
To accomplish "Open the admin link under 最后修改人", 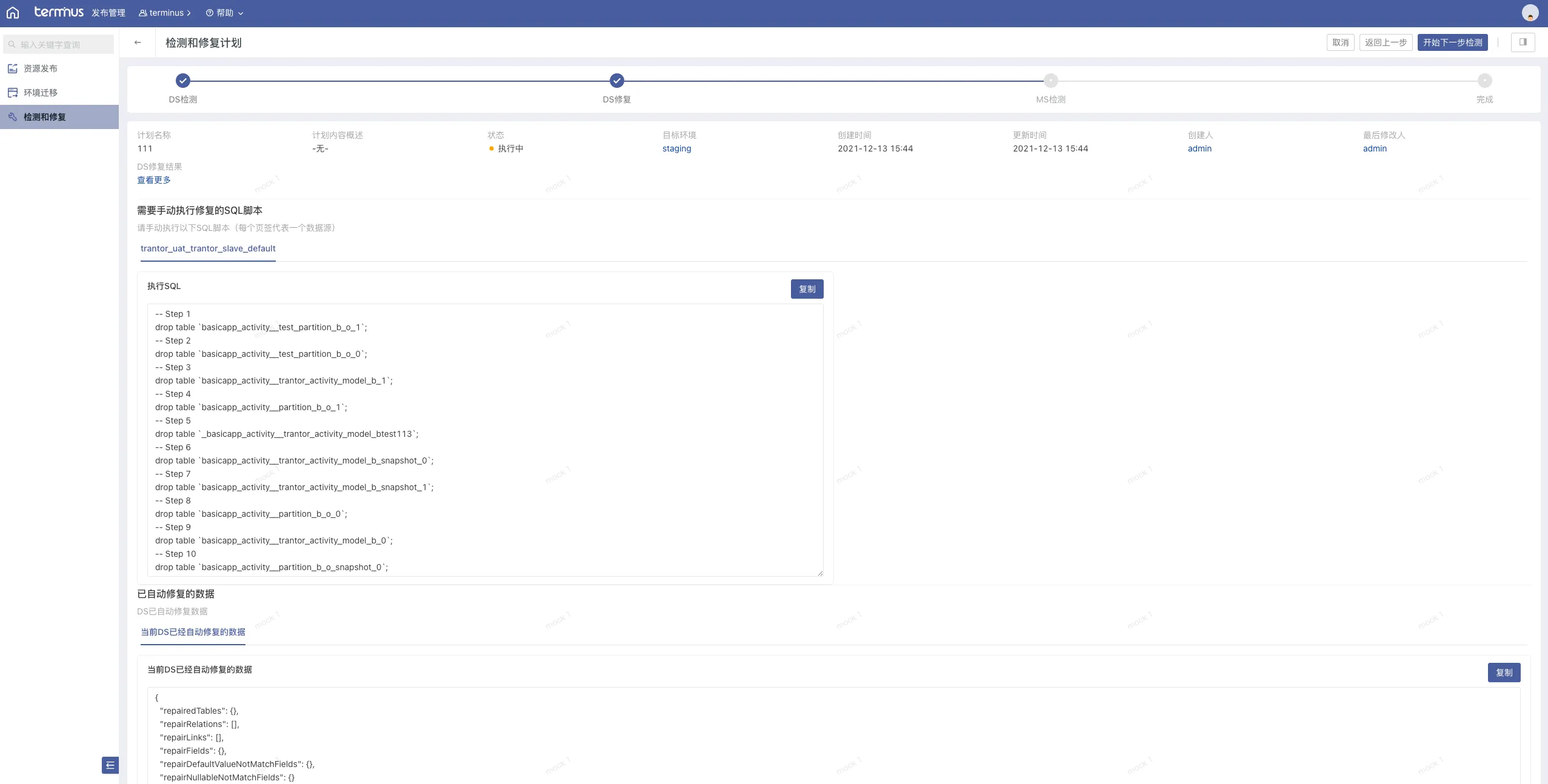I will 1375,148.
